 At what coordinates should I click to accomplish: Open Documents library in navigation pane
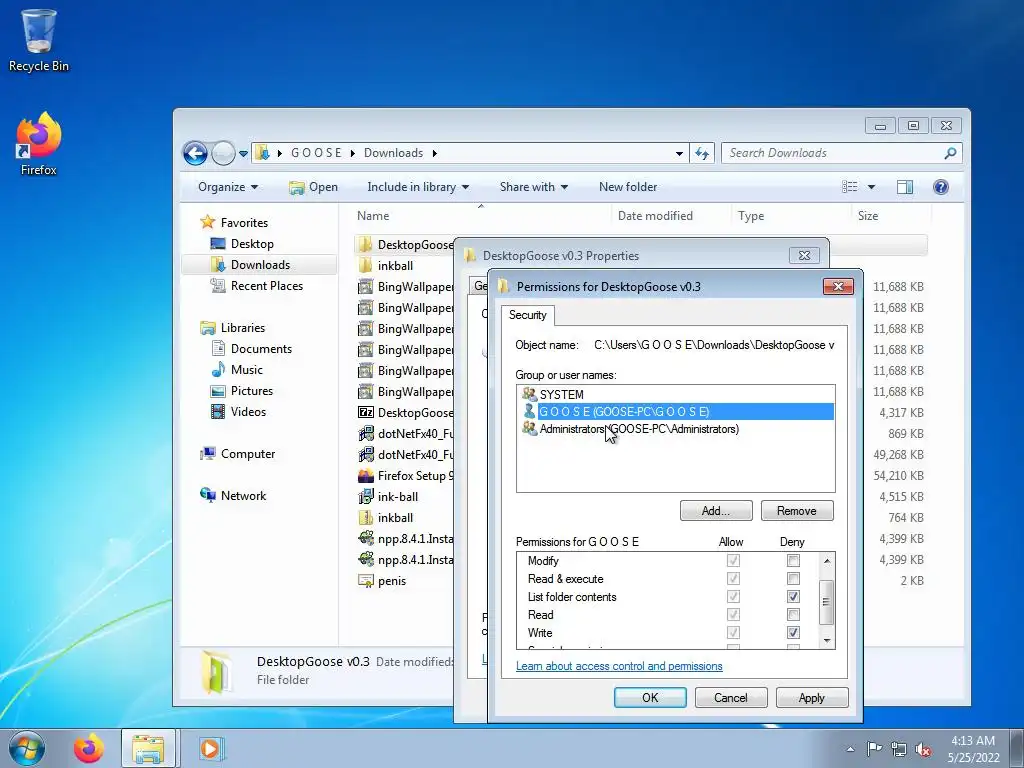click(x=261, y=349)
